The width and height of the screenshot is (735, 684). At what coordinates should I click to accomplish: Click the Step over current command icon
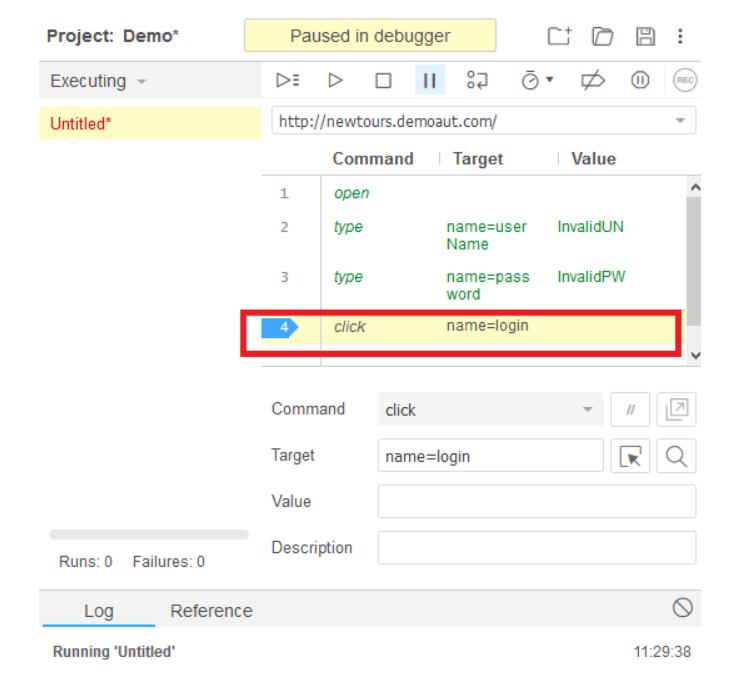coord(477,81)
